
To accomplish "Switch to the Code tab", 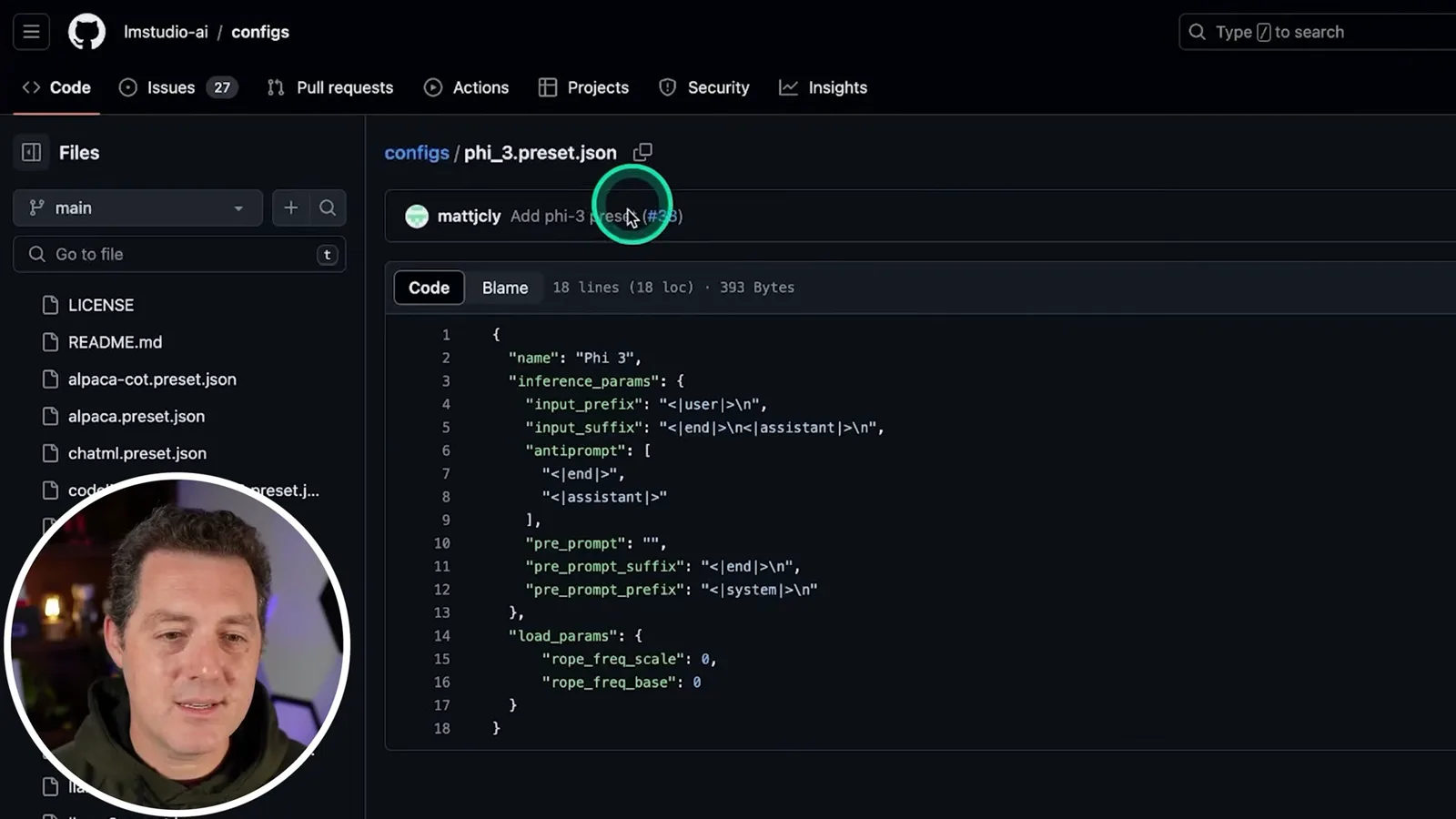I will point(56,87).
